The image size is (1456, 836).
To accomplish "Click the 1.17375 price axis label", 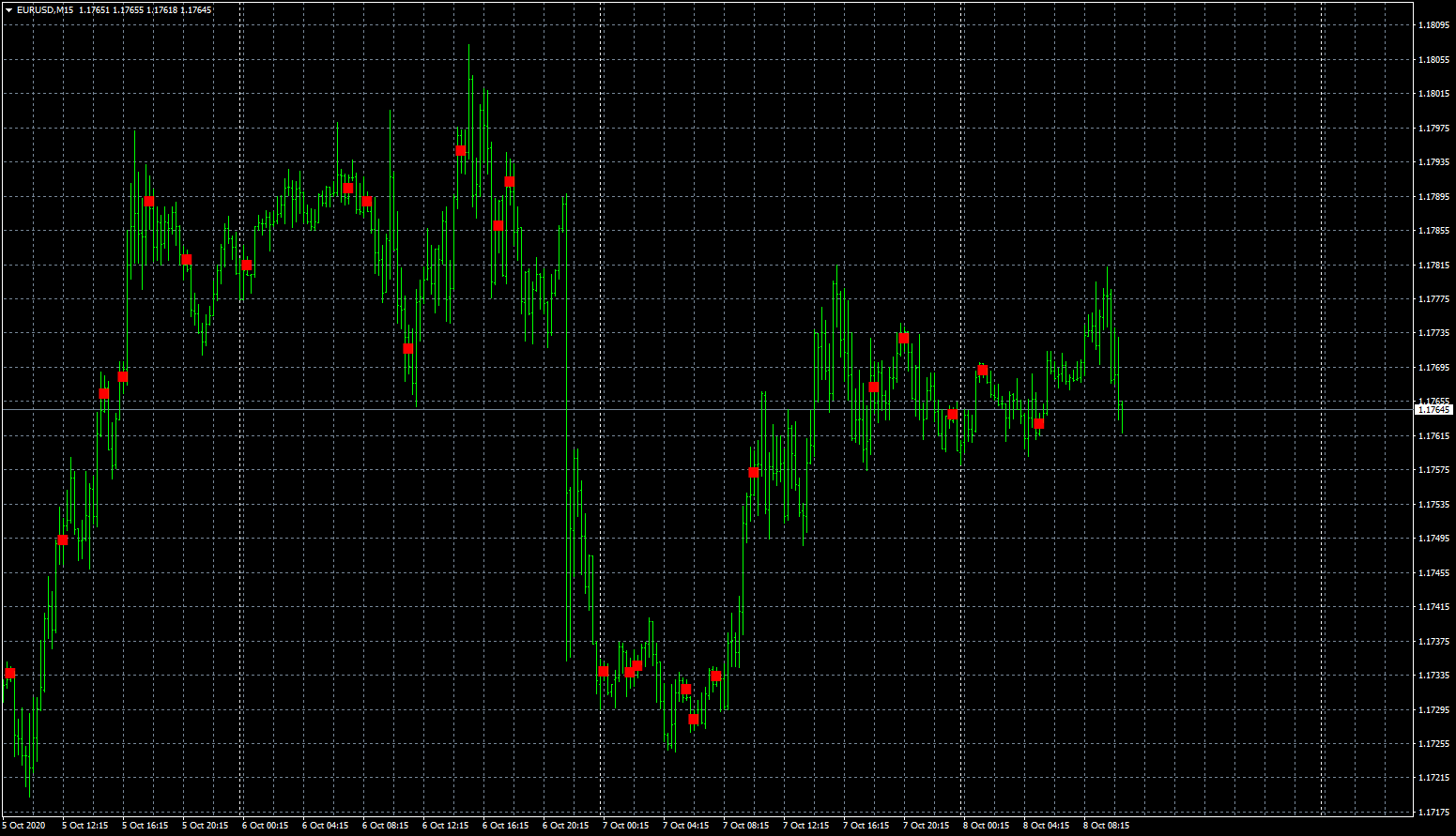I will point(1433,642).
